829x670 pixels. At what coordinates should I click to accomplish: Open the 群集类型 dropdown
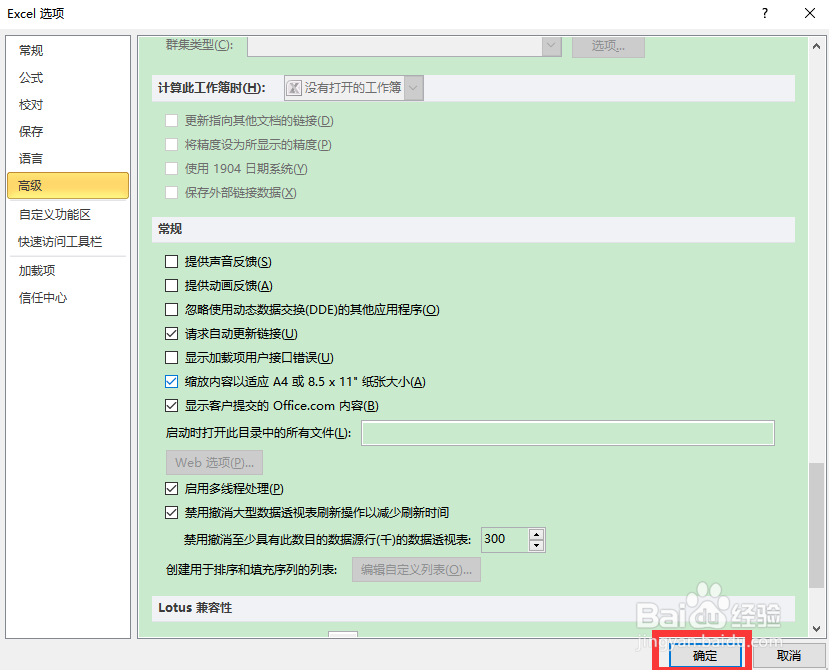coord(550,46)
